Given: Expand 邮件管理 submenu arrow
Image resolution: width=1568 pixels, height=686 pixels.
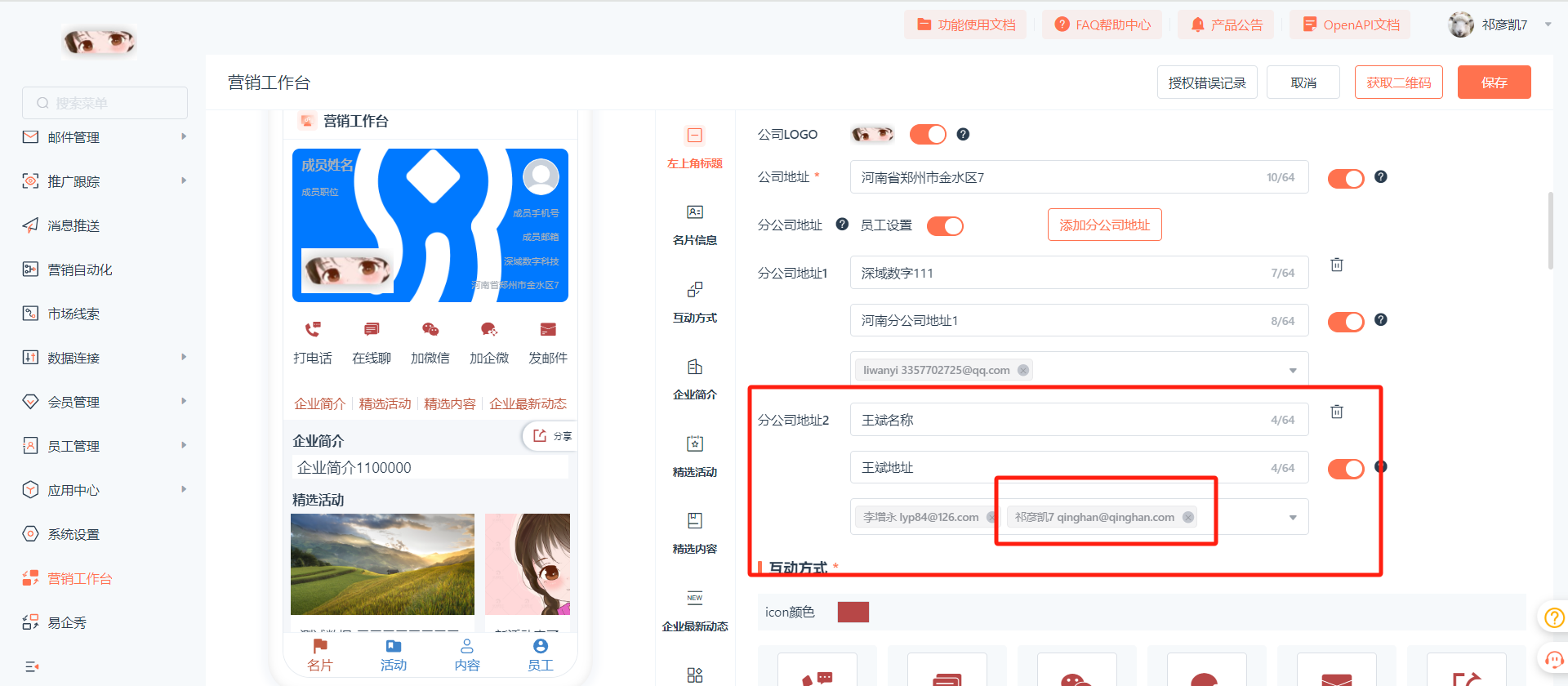Looking at the screenshot, I should tap(184, 136).
